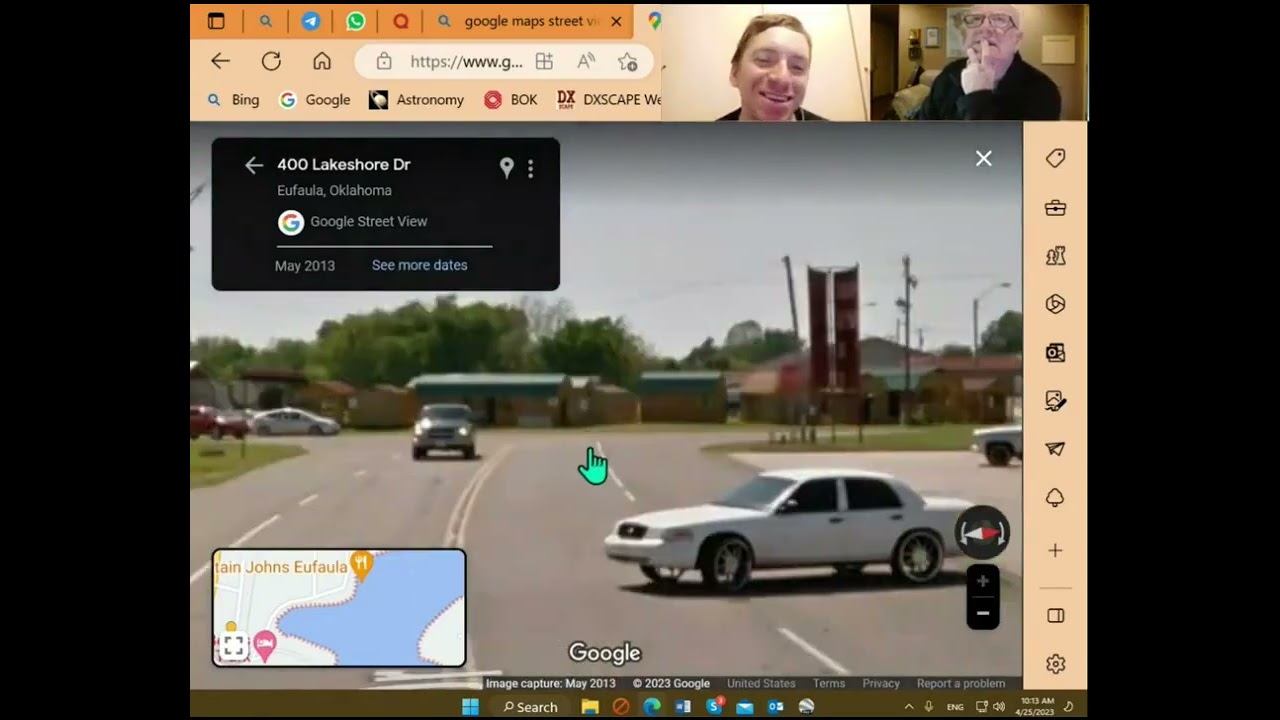Close Street View with the X button
This screenshot has width=1280, height=720.
pyautogui.click(x=984, y=158)
